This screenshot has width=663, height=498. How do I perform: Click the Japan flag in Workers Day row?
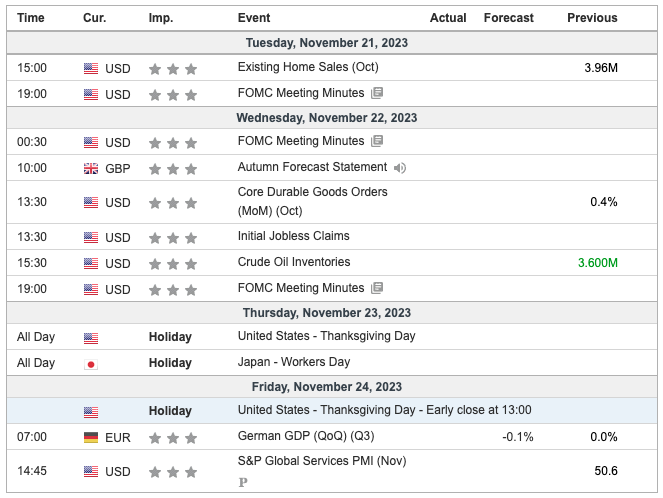(x=91, y=364)
